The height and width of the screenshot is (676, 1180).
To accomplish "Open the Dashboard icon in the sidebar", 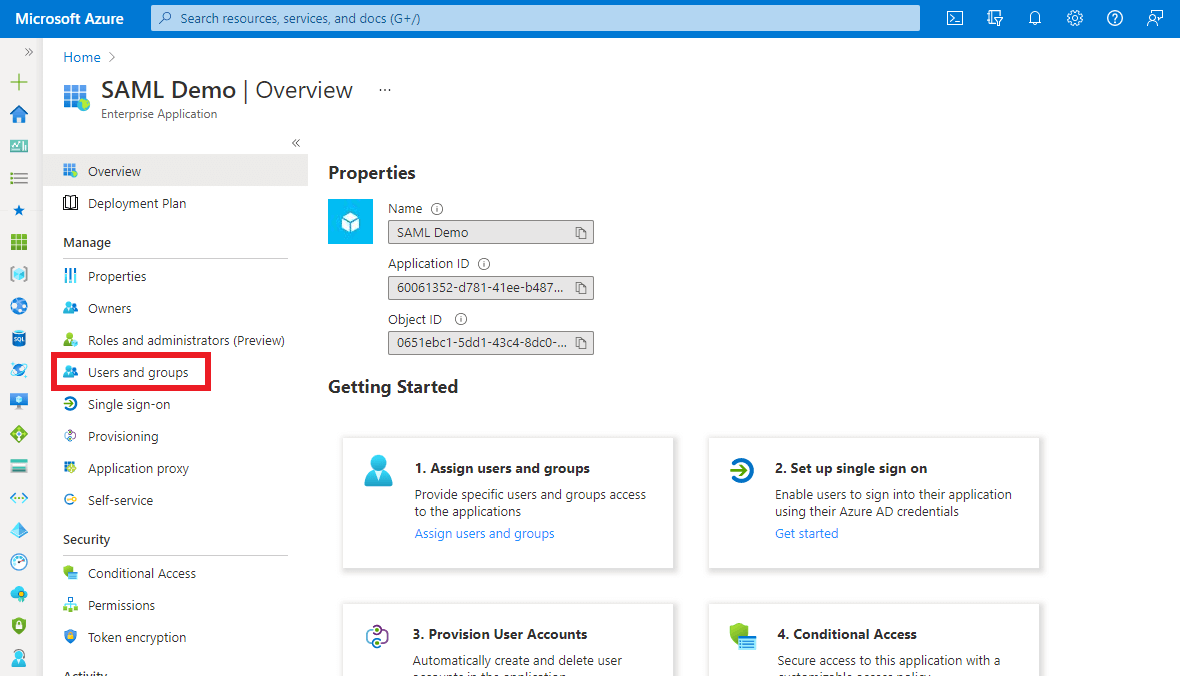I will [18, 145].
